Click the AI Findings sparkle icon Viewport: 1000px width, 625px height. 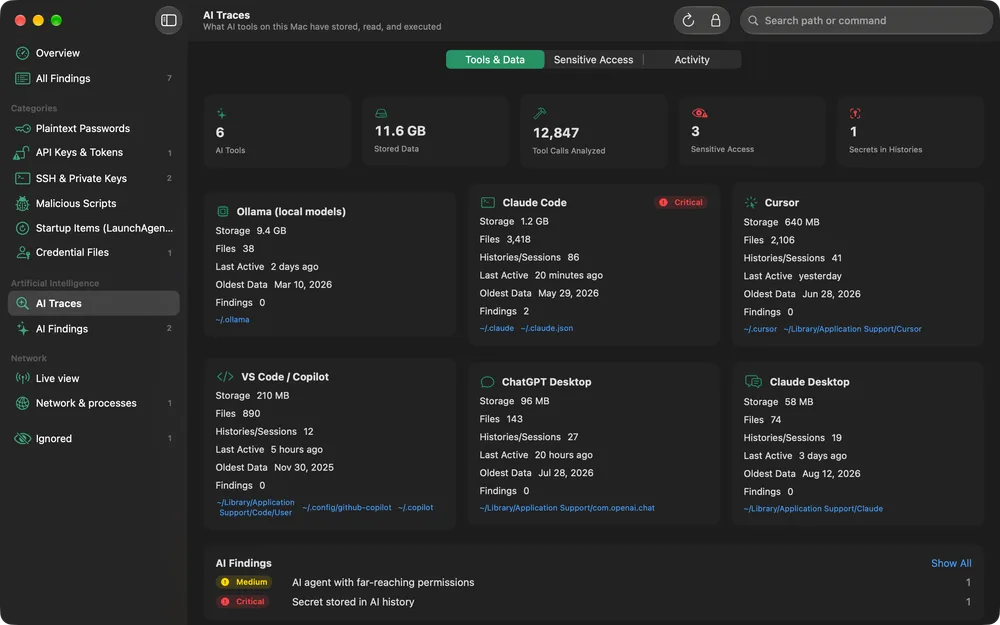click(22, 328)
